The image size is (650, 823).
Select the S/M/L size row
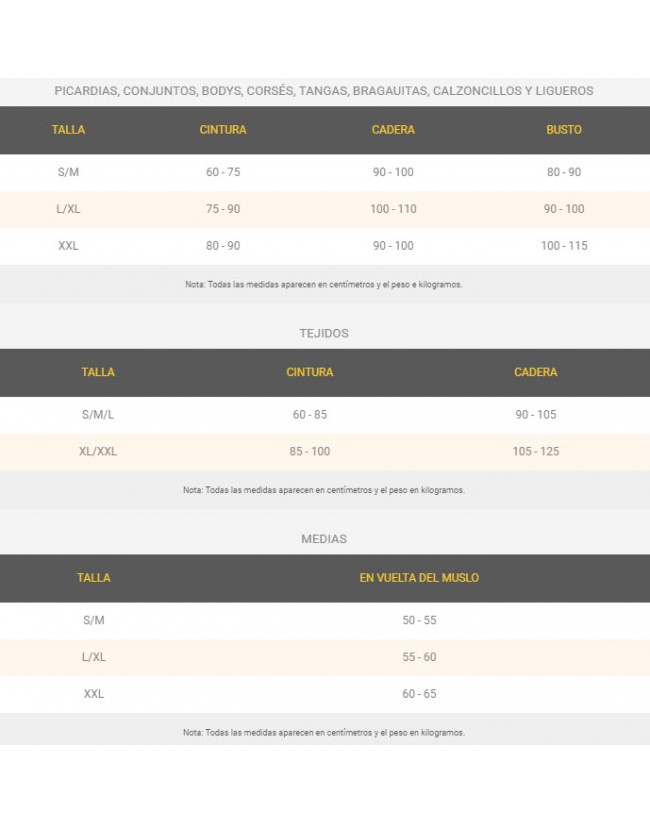pyautogui.click(x=98, y=414)
